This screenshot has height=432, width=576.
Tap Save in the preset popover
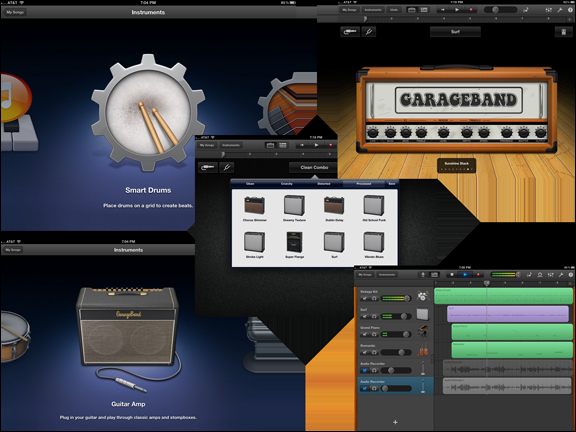click(x=392, y=183)
